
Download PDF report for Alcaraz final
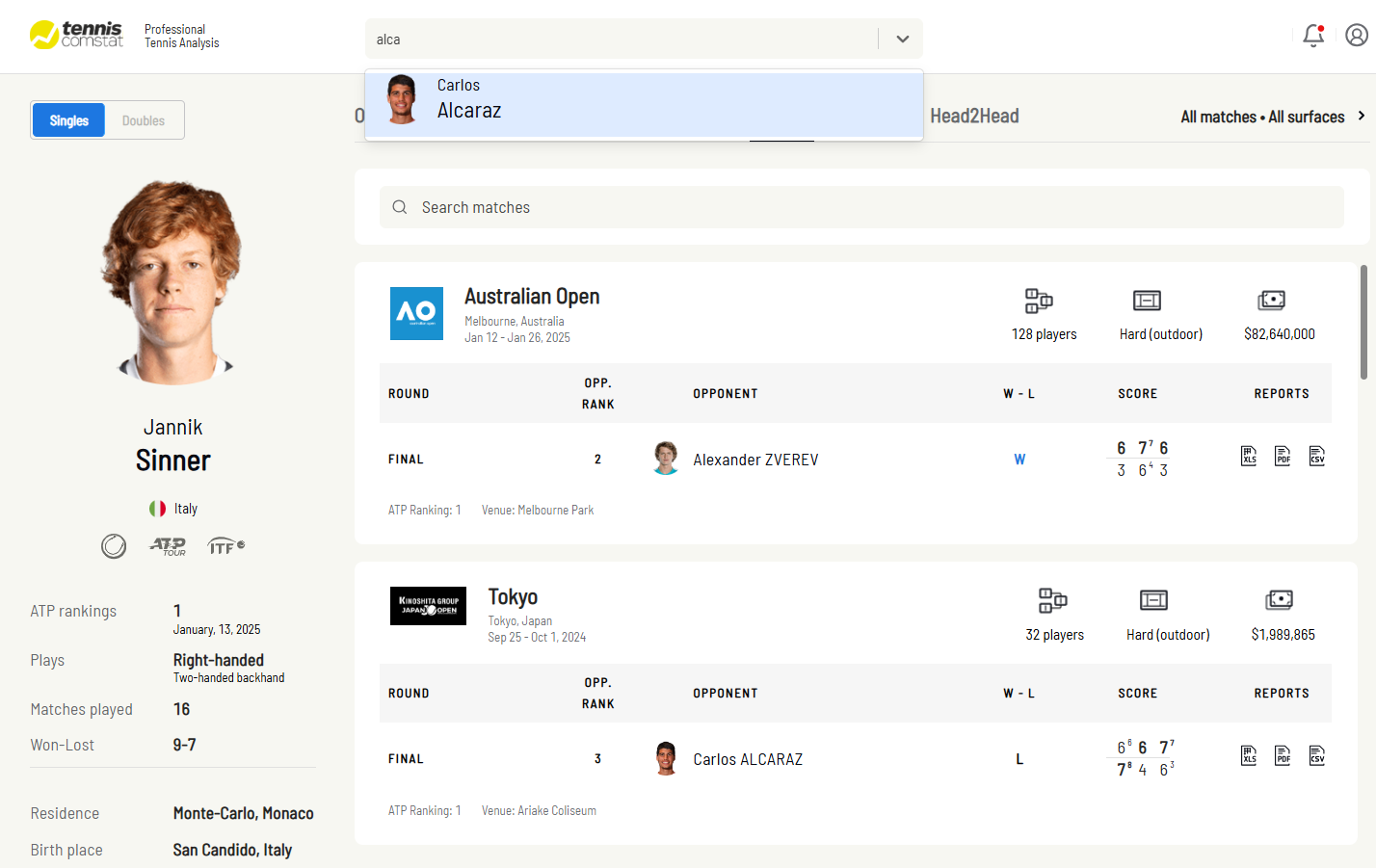click(x=1283, y=755)
